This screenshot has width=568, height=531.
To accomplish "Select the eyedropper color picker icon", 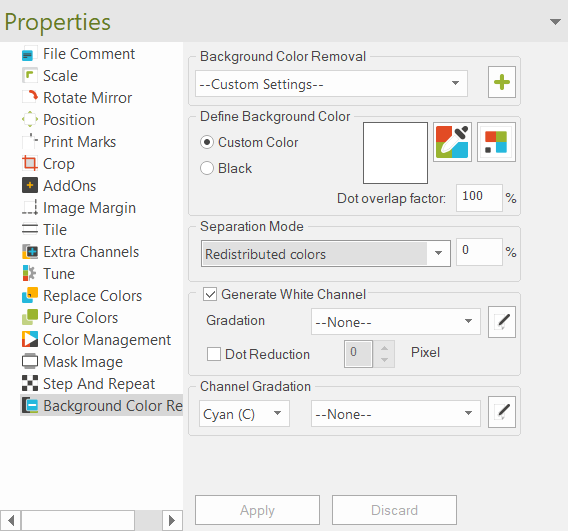I will click(x=452, y=142).
